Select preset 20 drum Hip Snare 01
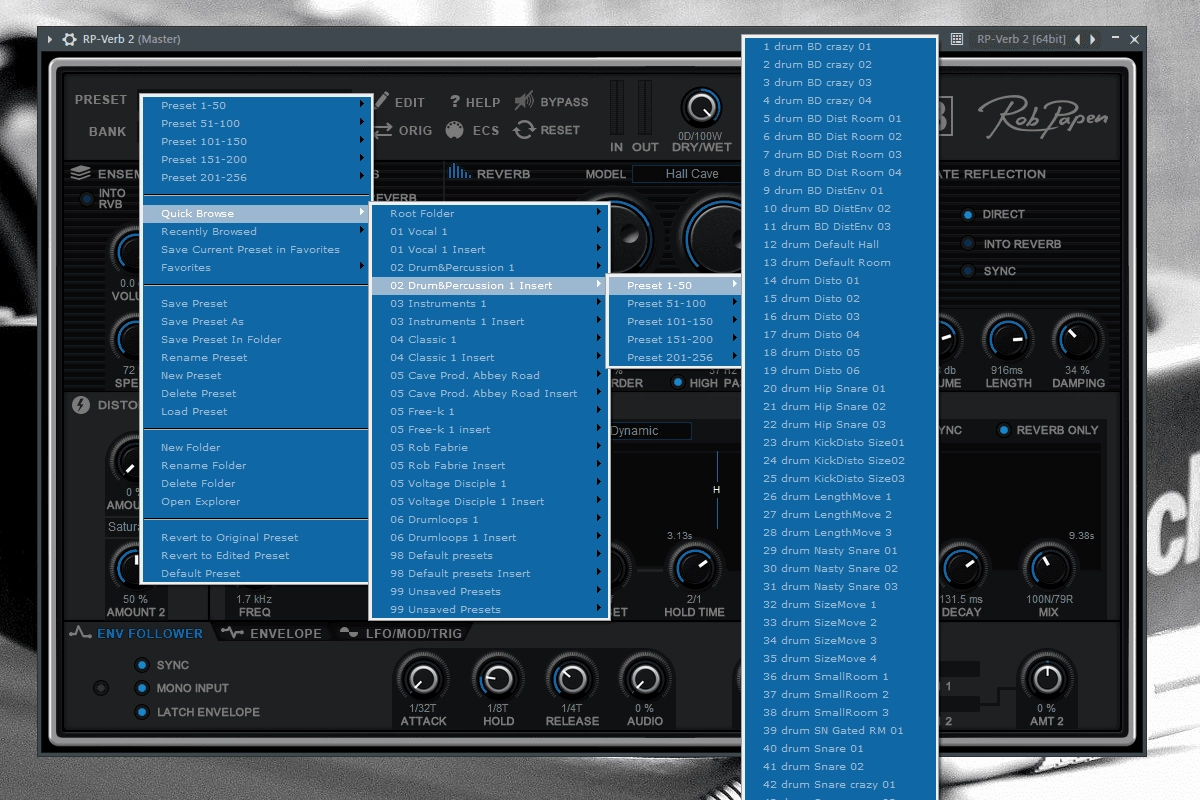 (840, 388)
